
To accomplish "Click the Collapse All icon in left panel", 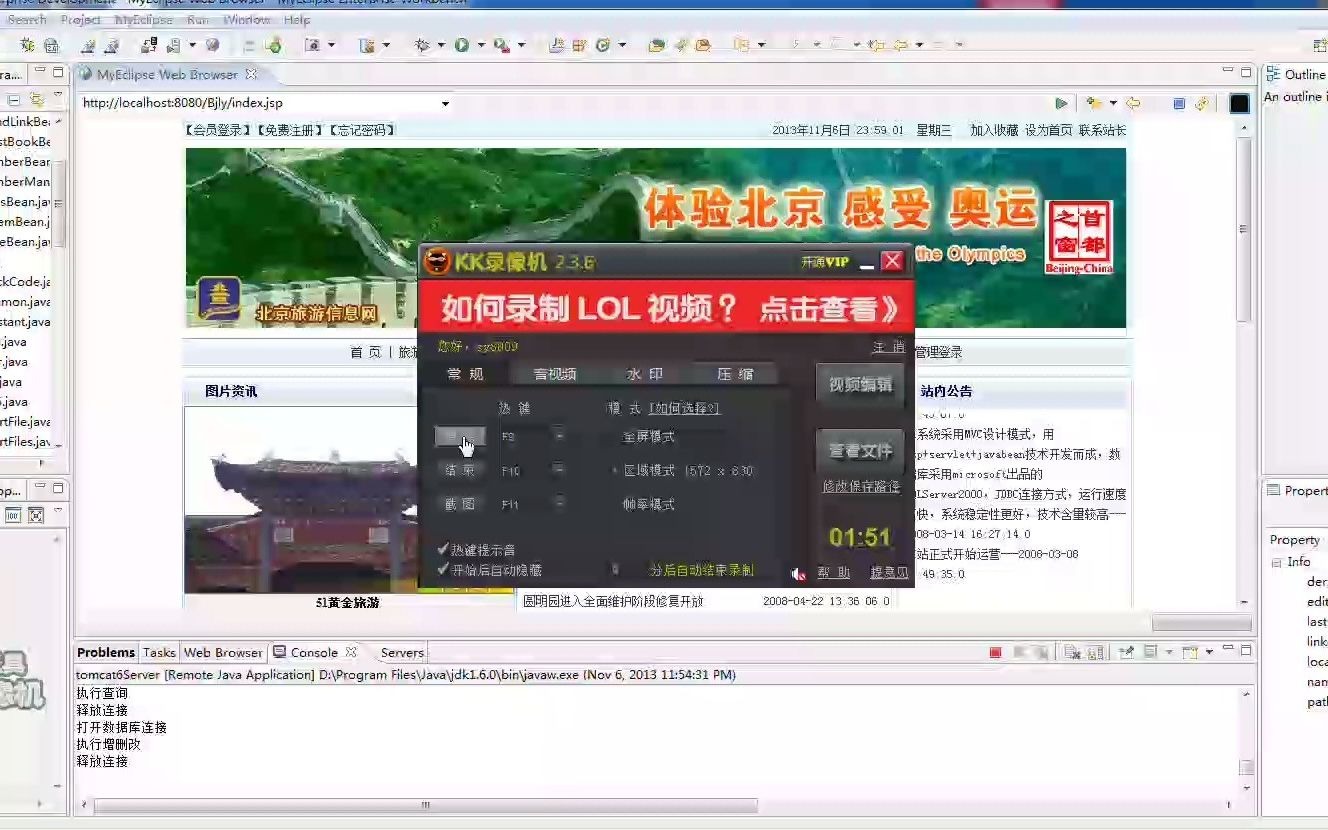I will pos(15,99).
